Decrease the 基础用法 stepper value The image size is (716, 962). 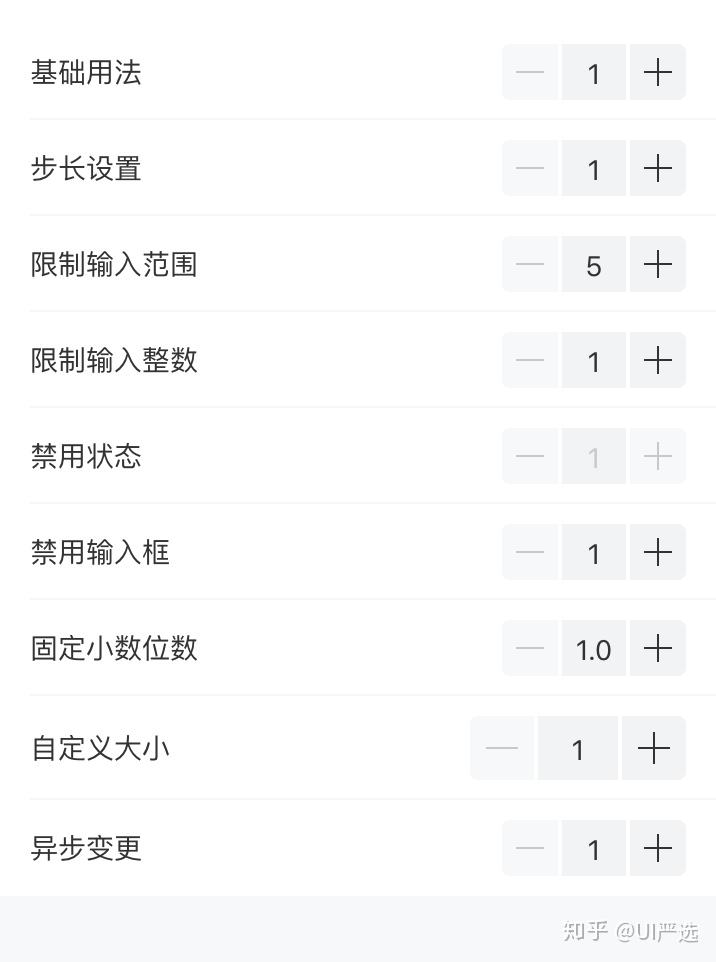coord(530,72)
